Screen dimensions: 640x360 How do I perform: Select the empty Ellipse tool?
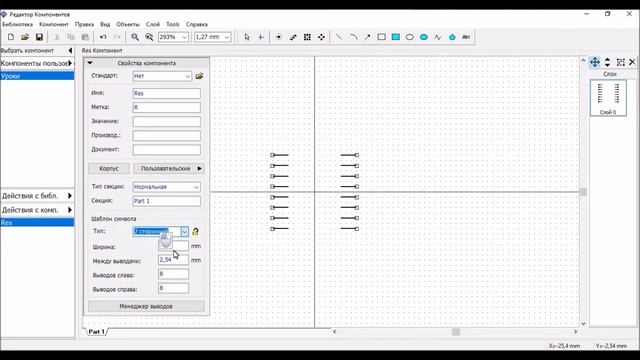coord(410,37)
